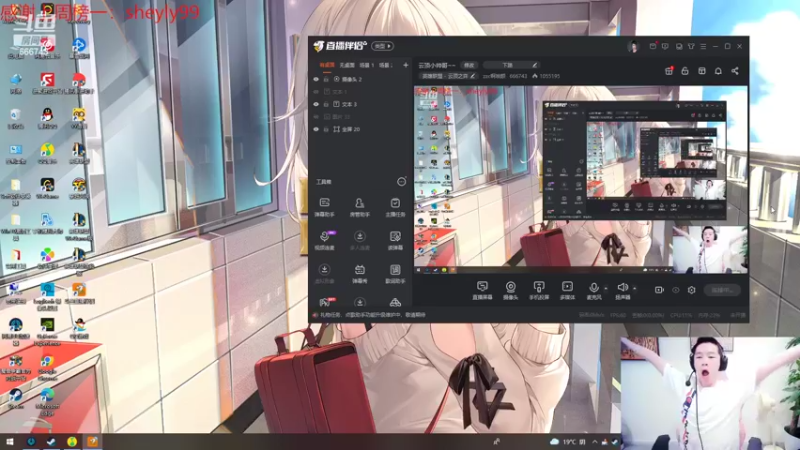The image size is (800, 450).
Task: Expand microphone options arrow
Action: (x=606, y=288)
